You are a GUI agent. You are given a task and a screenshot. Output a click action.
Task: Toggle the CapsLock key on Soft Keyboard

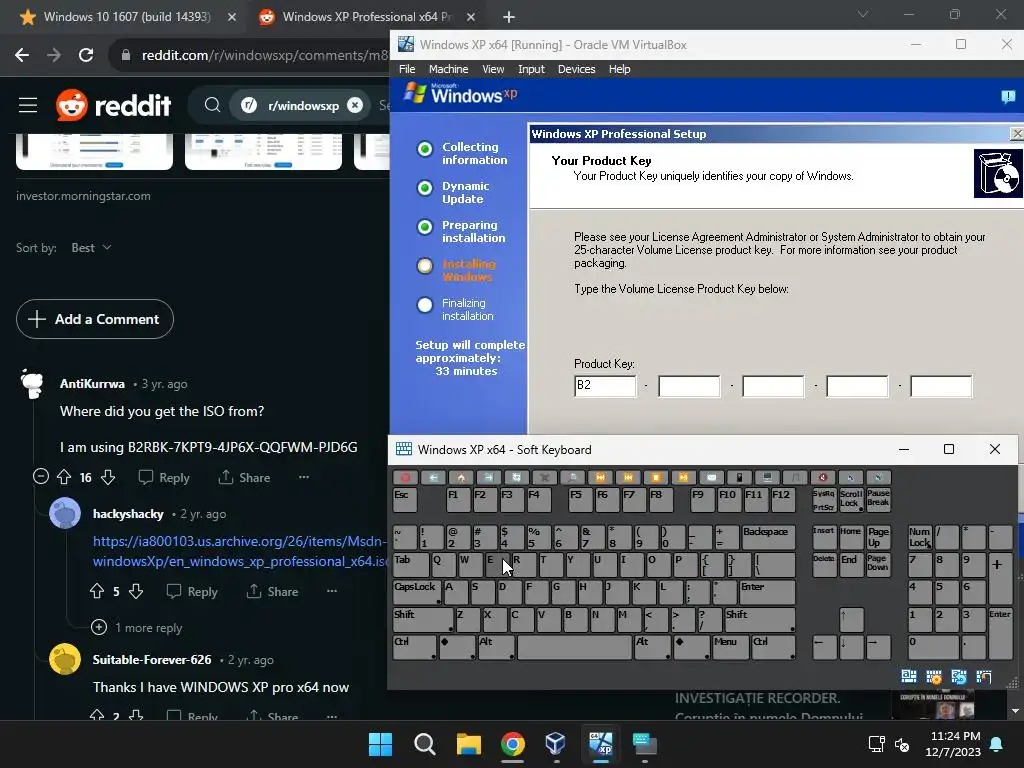416,592
